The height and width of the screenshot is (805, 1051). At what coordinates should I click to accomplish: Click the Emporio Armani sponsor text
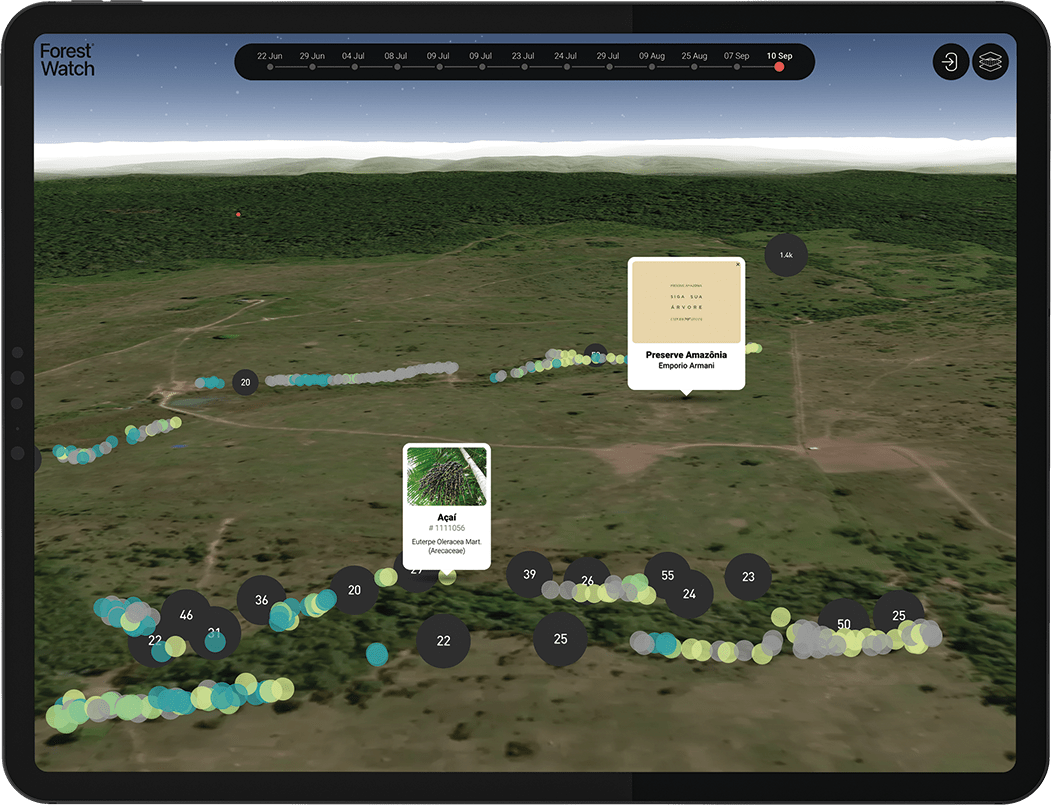pyautogui.click(x=686, y=367)
